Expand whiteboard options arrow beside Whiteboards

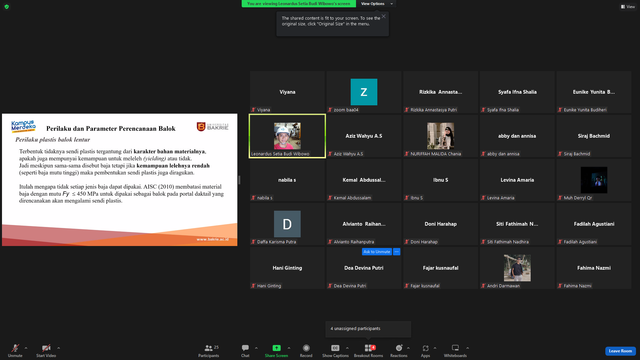click(x=467, y=348)
